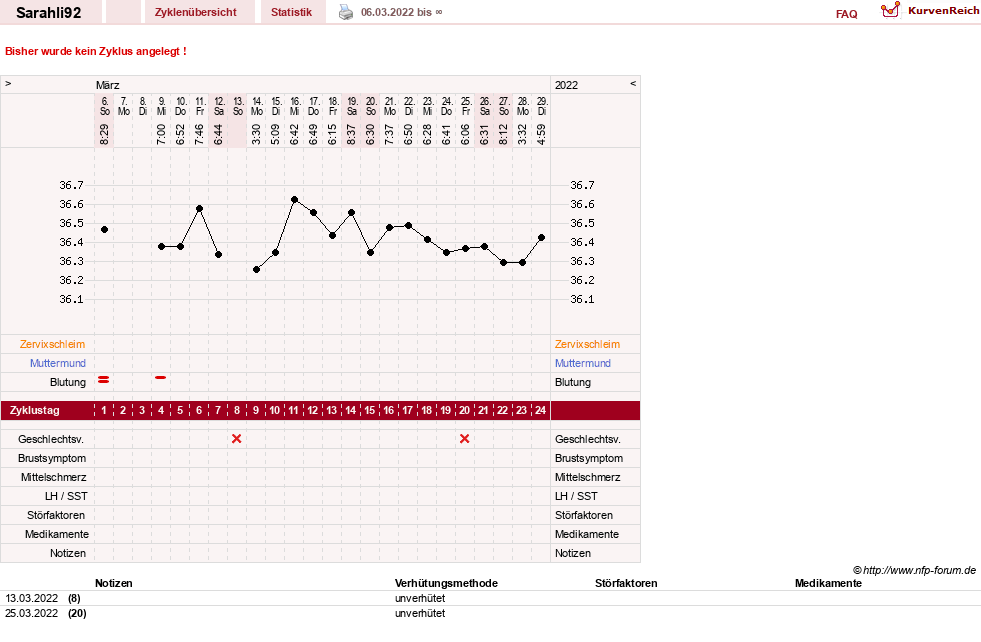Screen dimensions: 981x642
Task: Click the left Zervixschleim label
Action: coord(53,344)
